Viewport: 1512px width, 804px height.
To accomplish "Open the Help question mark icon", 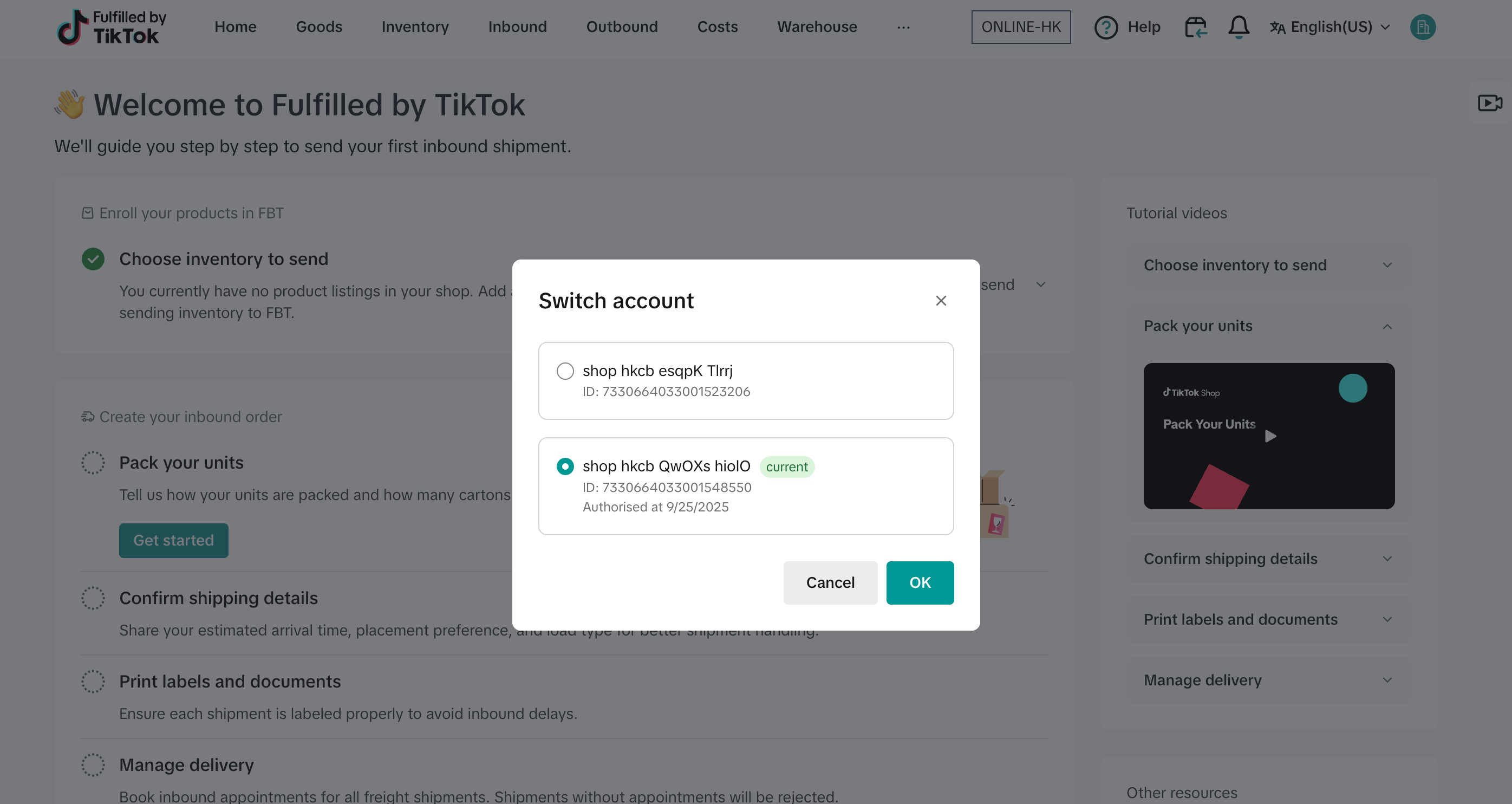I will [x=1106, y=27].
